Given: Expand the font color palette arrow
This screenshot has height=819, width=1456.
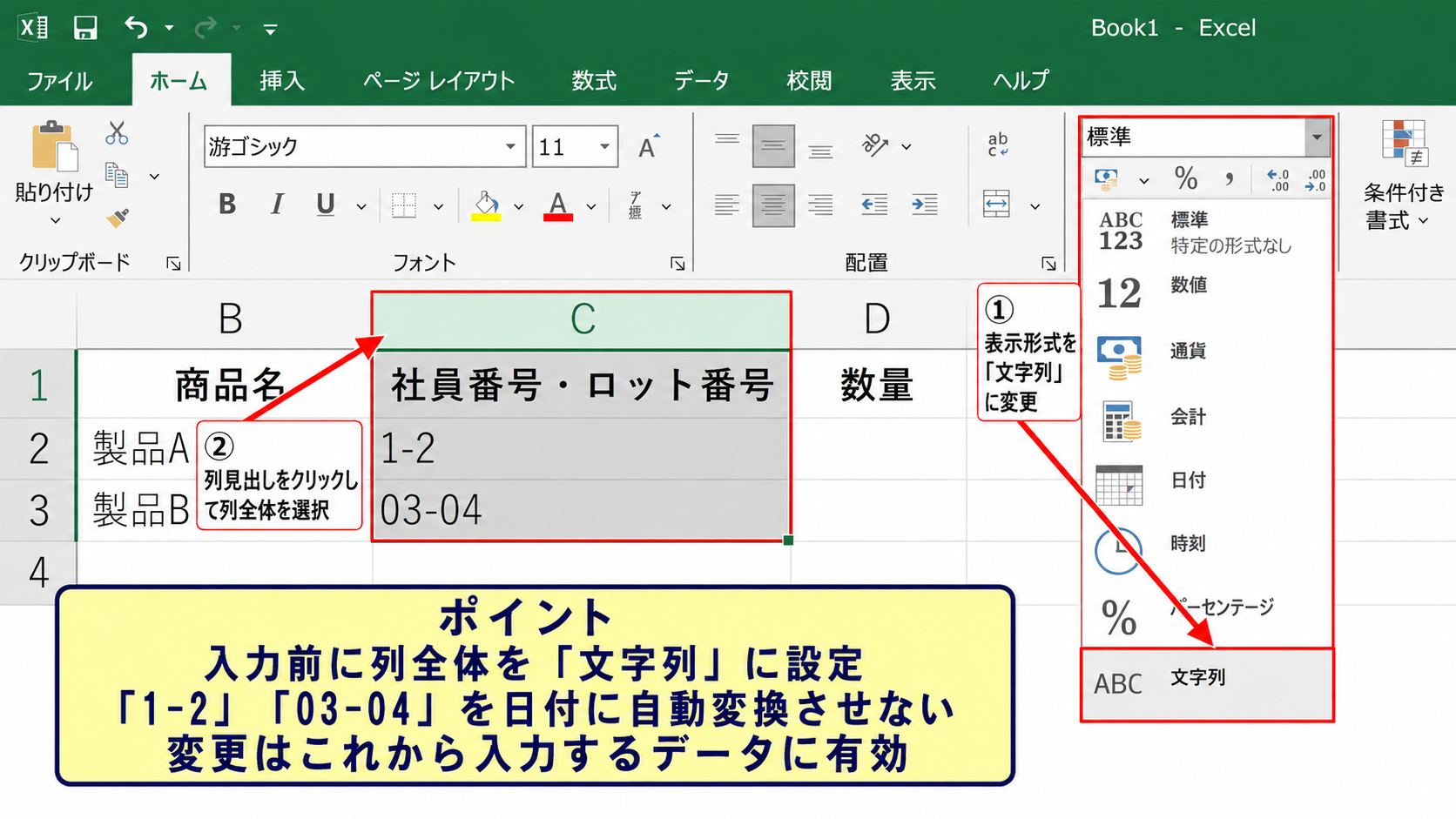Looking at the screenshot, I should click(x=591, y=207).
